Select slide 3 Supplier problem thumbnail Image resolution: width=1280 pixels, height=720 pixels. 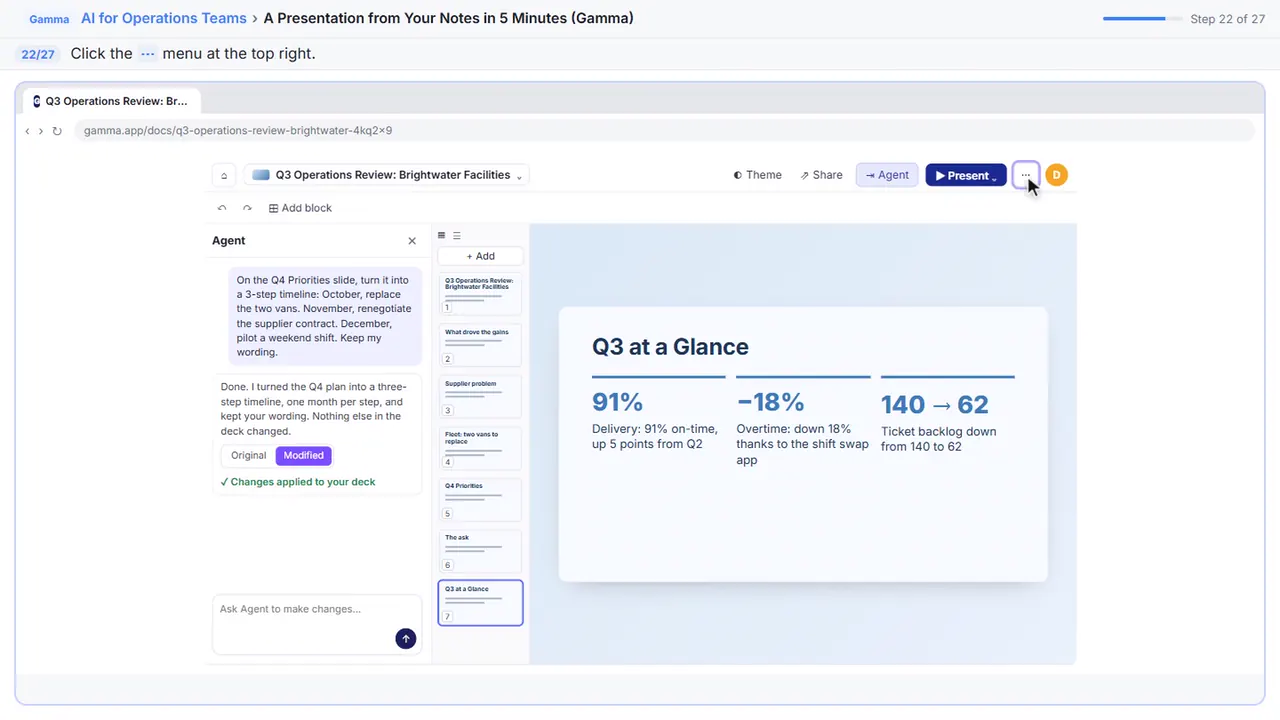tap(480, 397)
